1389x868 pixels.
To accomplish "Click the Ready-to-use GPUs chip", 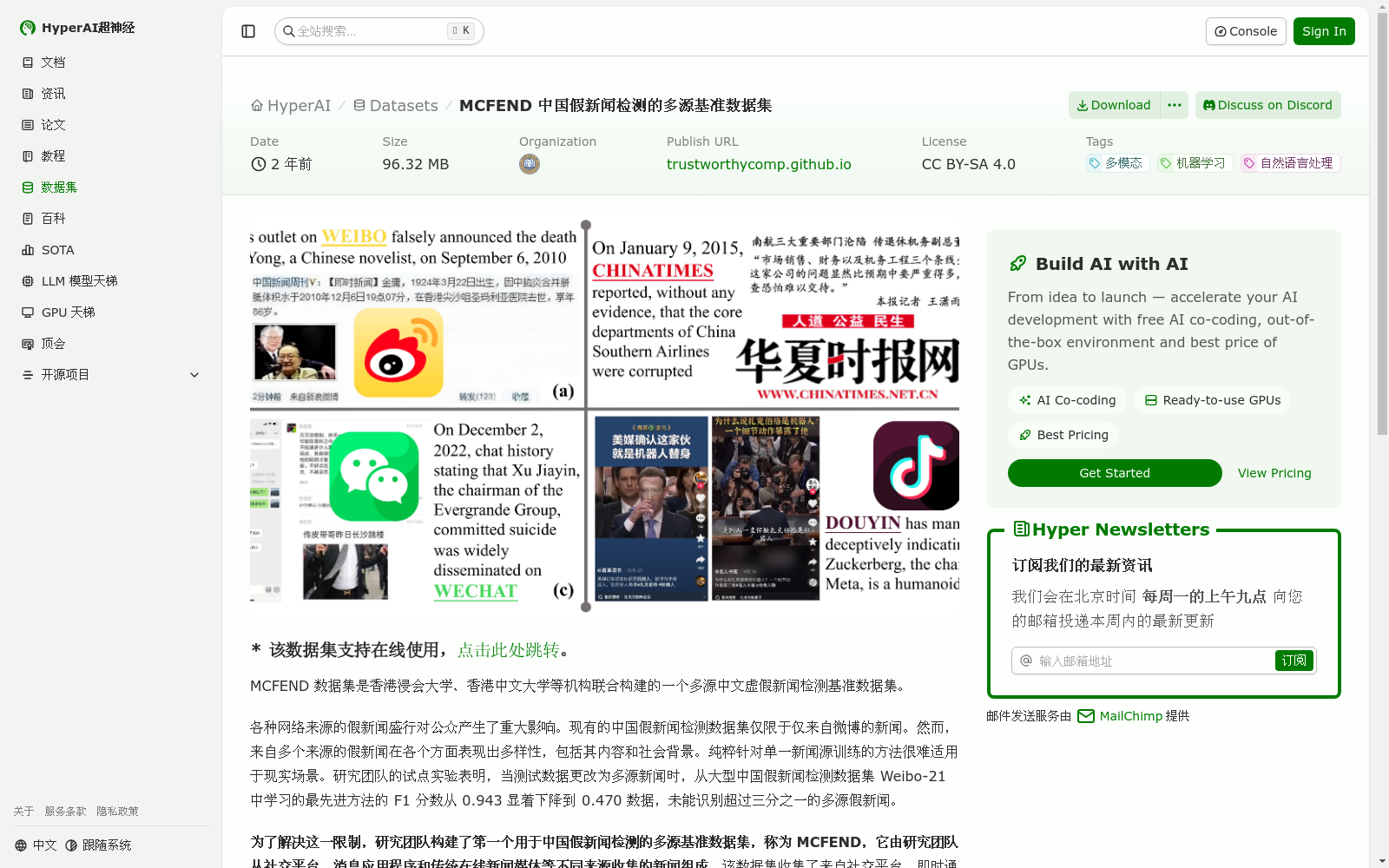I will pos(1212,400).
